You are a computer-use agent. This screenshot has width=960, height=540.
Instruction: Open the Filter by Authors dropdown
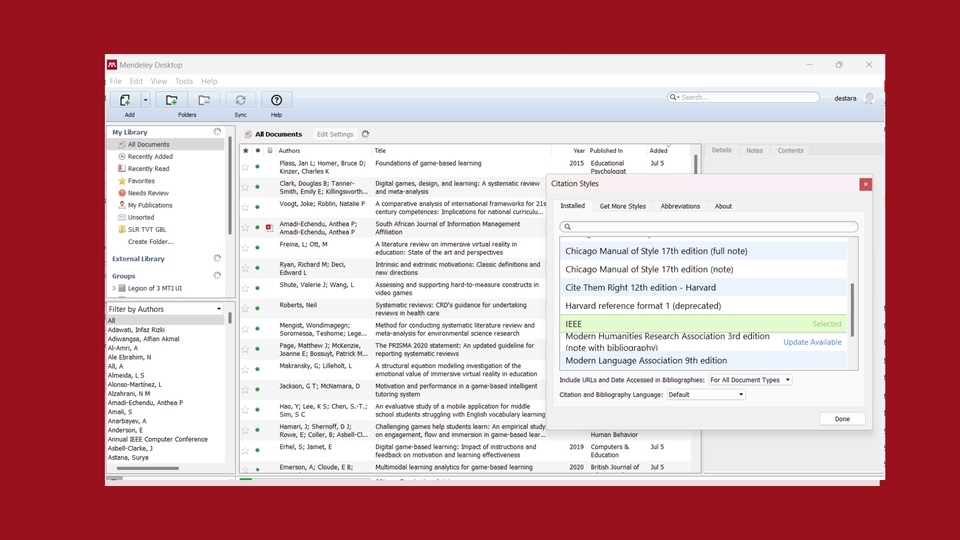pyautogui.click(x=165, y=309)
